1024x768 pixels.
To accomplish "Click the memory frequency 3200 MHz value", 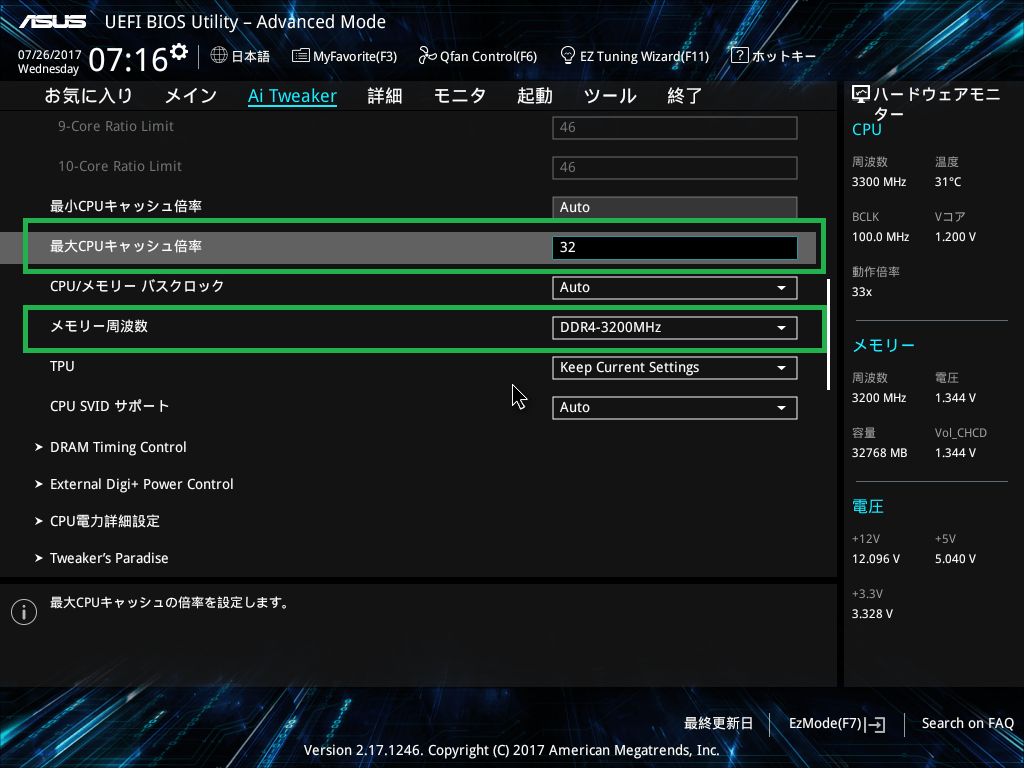I will (879, 398).
